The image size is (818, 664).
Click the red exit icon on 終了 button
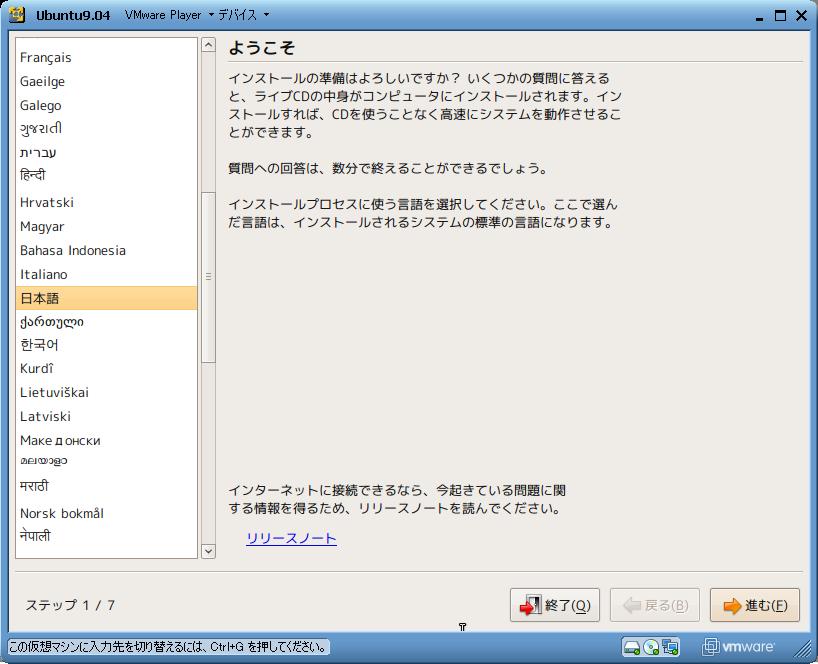531,605
